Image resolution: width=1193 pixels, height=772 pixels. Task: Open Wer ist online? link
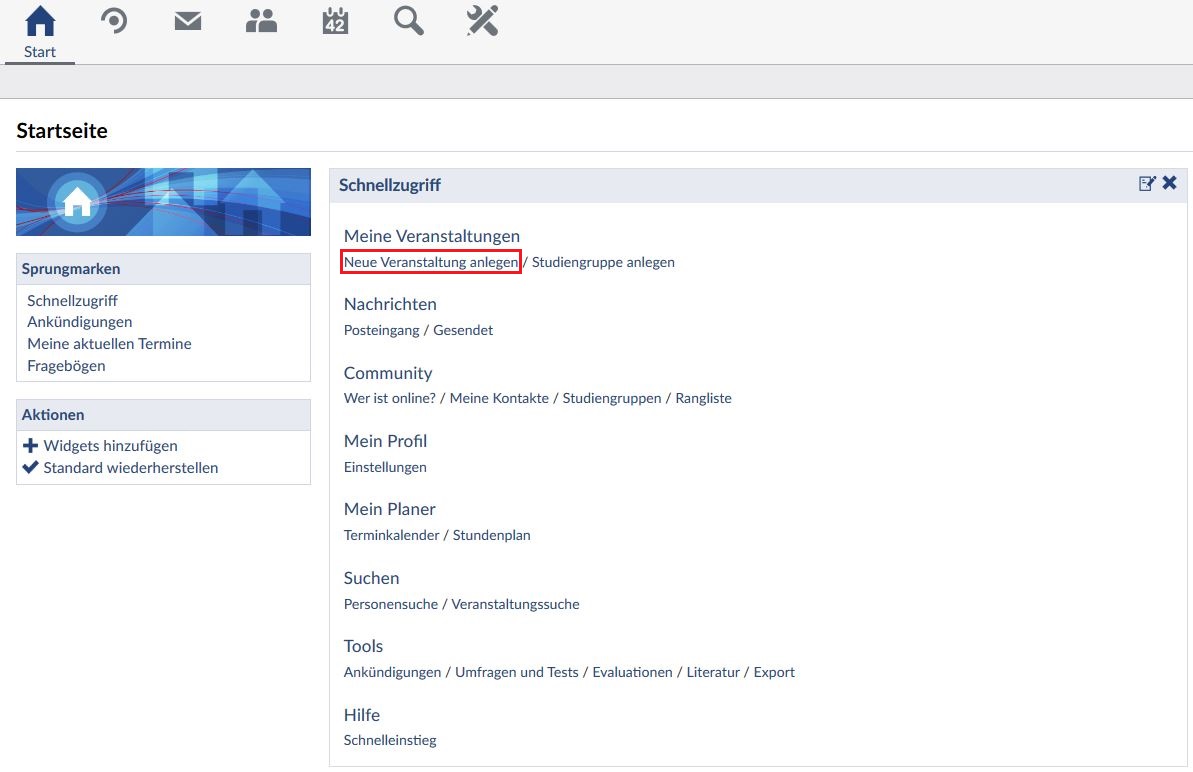coord(389,398)
